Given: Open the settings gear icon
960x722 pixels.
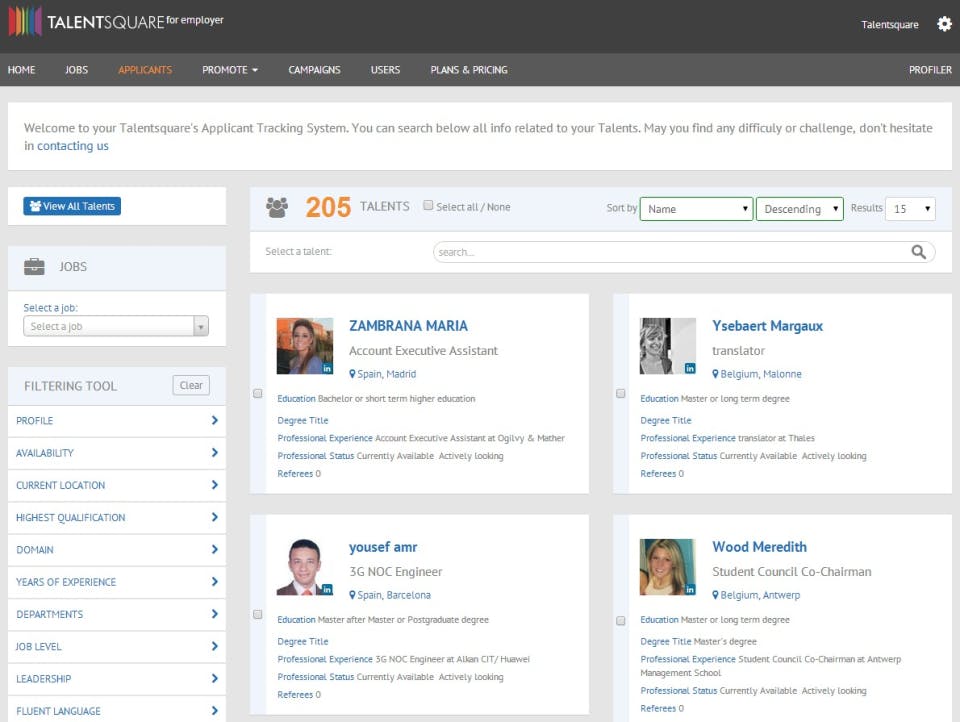Looking at the screenshot, I should [x=944, y=24].
